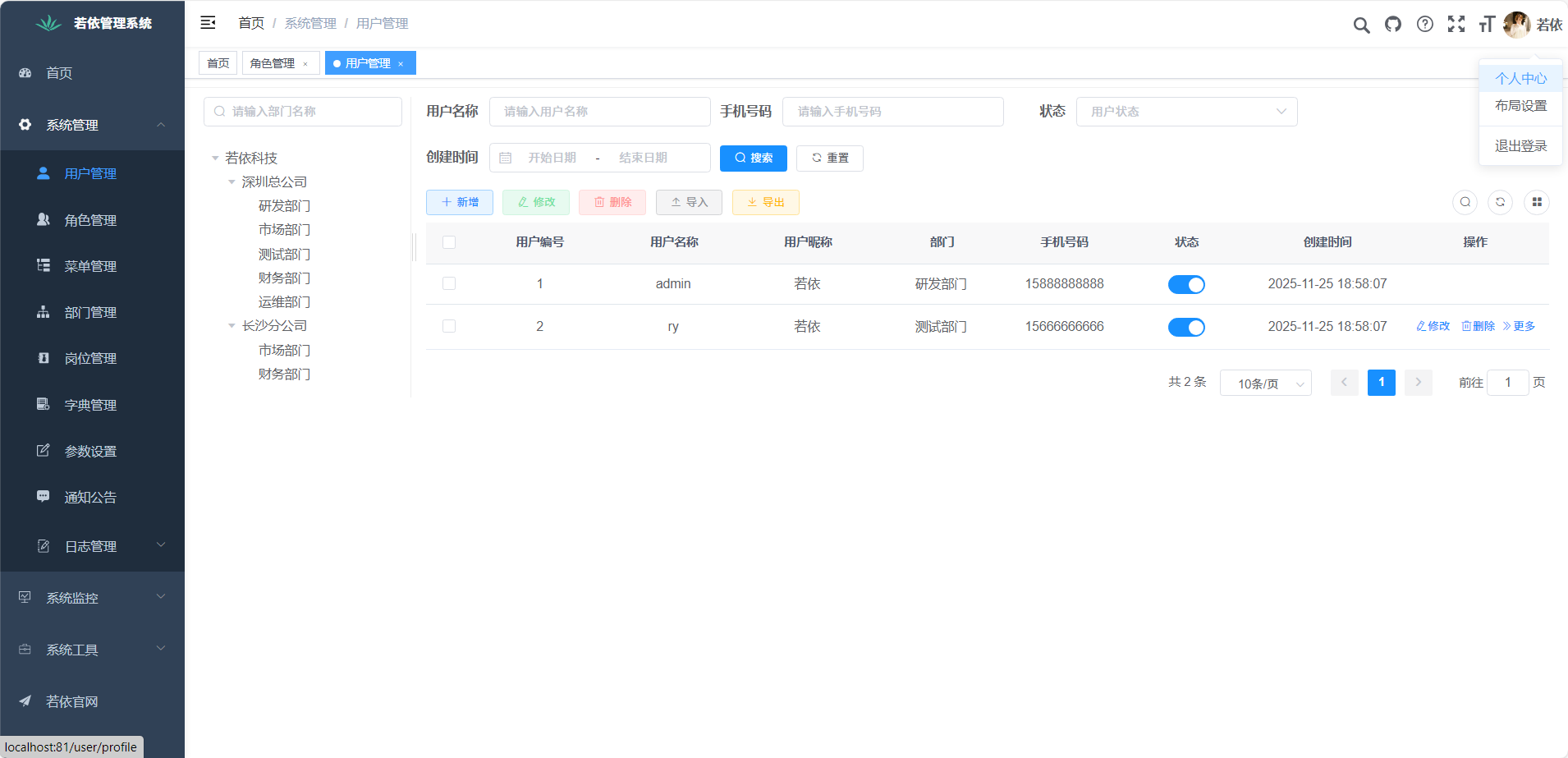
Task: Switch to the 角色管理 tab
Action: [273, 63]
